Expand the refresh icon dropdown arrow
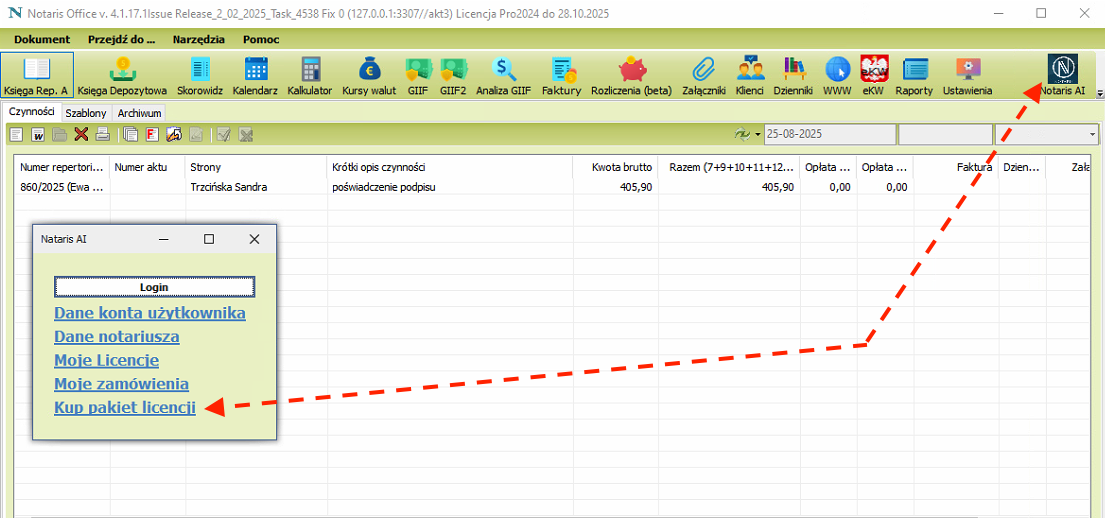Image resolution: width=1105 pixels, height=518 pixels. point(758,134)
